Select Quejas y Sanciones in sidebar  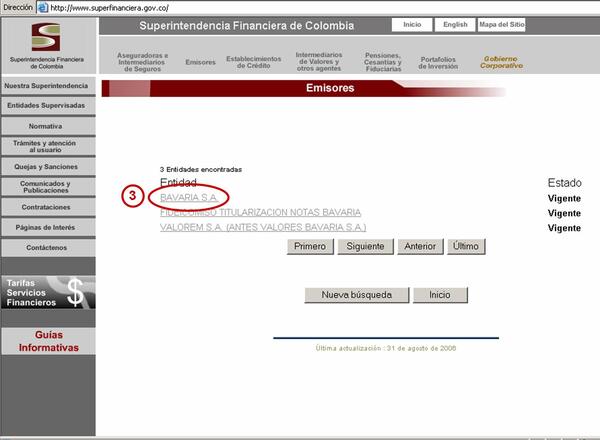48,166
